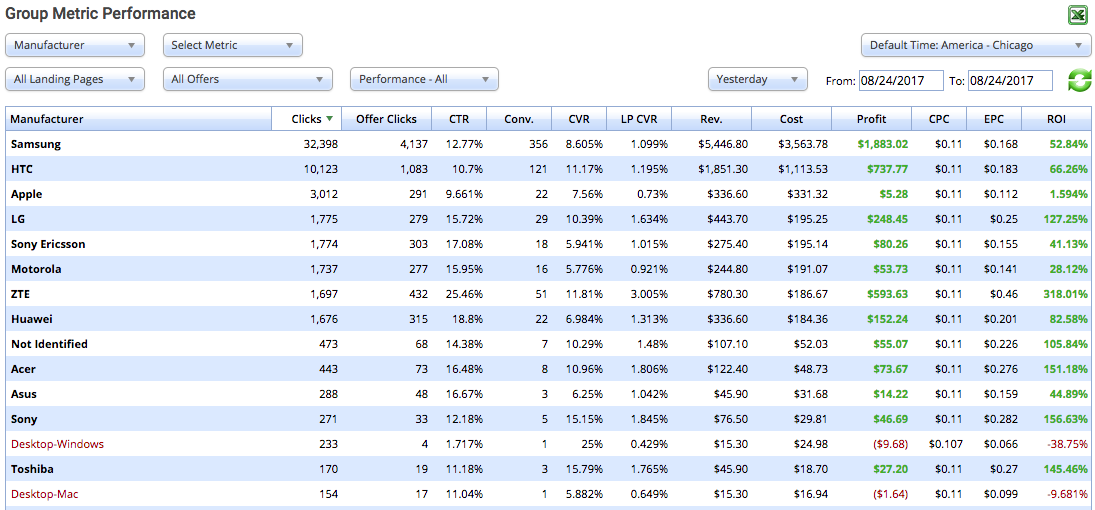Viewport: 1095px width, 510px height.
Task: Click the Desktop-Mac manufacturer entry
Action: pos(47,494)
